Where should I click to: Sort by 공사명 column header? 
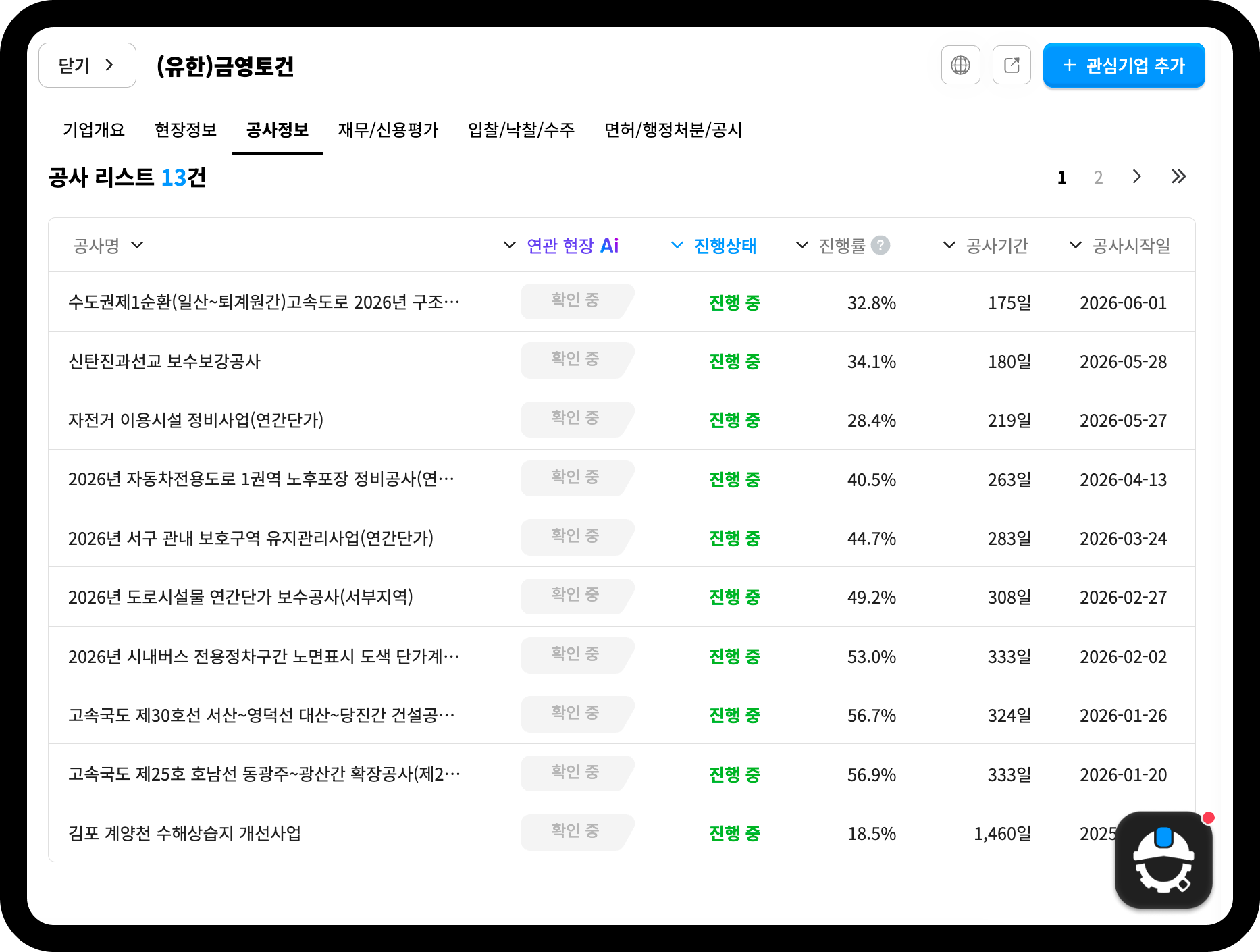(x=108, y=245)
